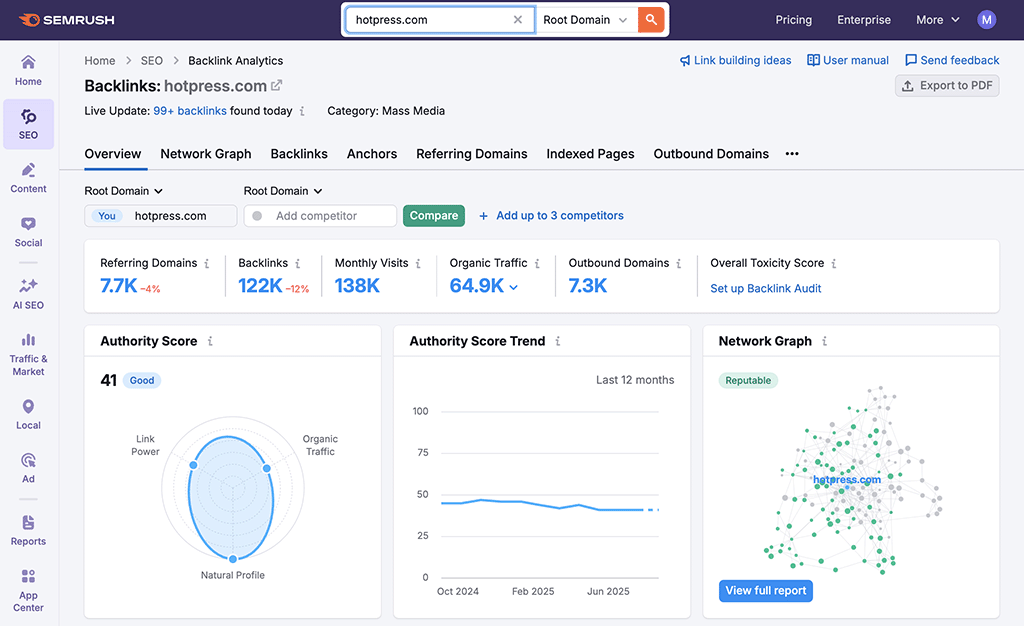Open the More menu in header
Screen dimensions: 1024x626
(937, 20)
